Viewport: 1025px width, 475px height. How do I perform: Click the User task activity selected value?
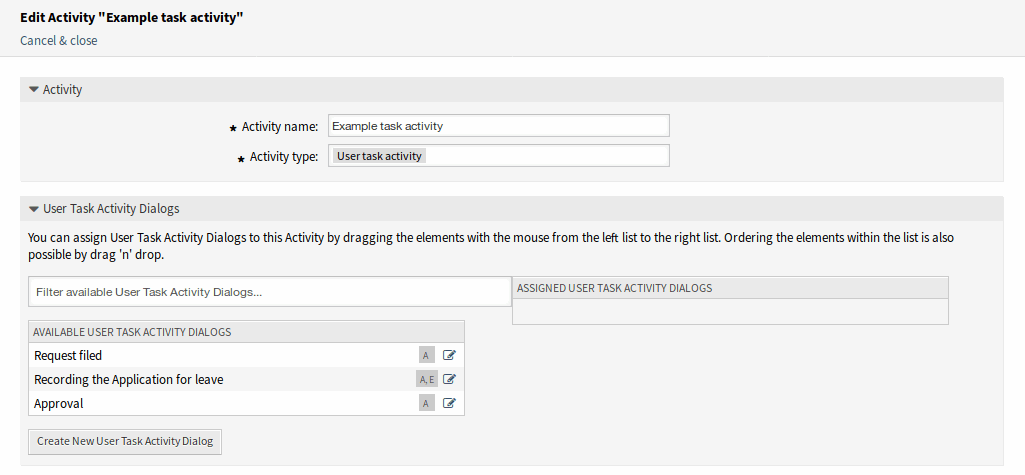click(379, 156)
